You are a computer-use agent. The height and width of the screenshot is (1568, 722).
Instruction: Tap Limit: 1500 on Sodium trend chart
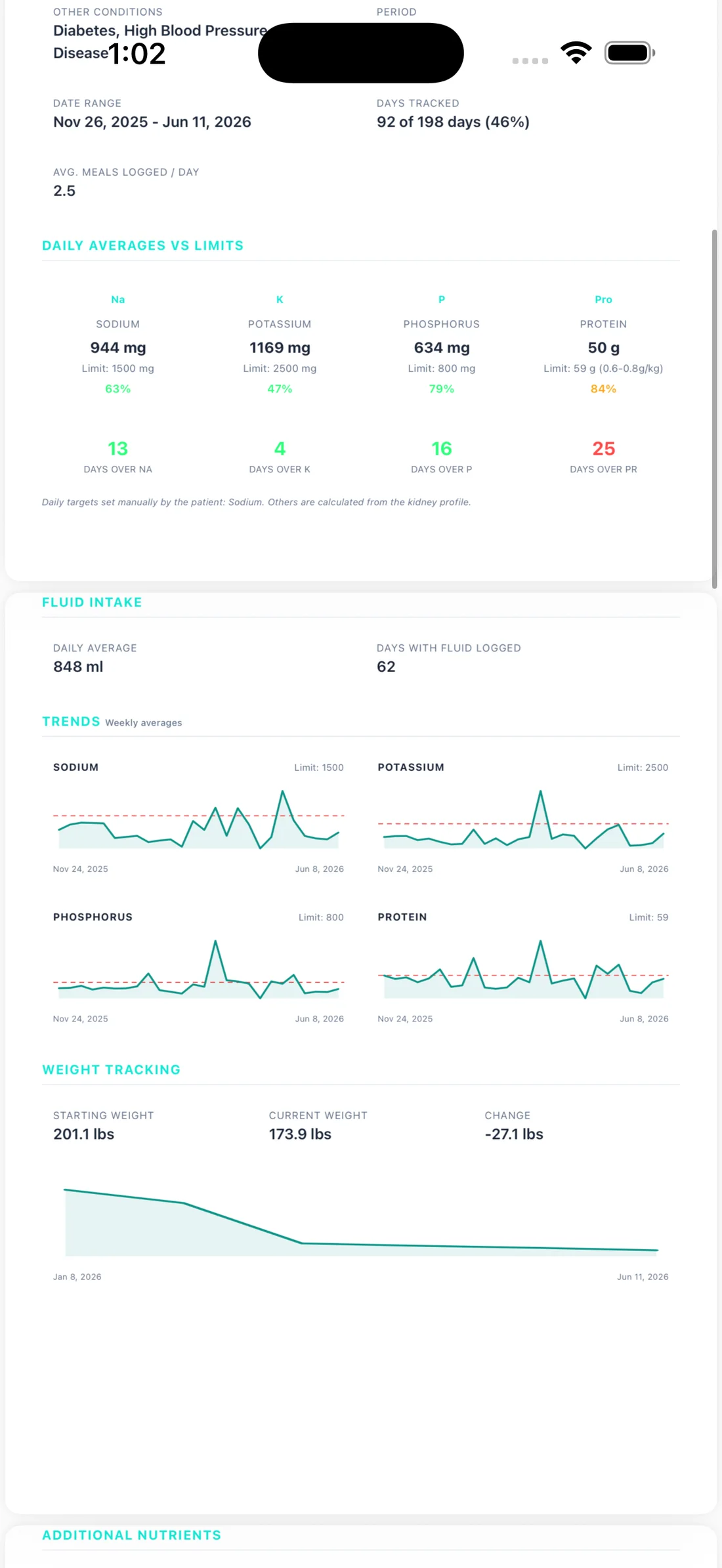pyautogui.click(x=319, y=768)
